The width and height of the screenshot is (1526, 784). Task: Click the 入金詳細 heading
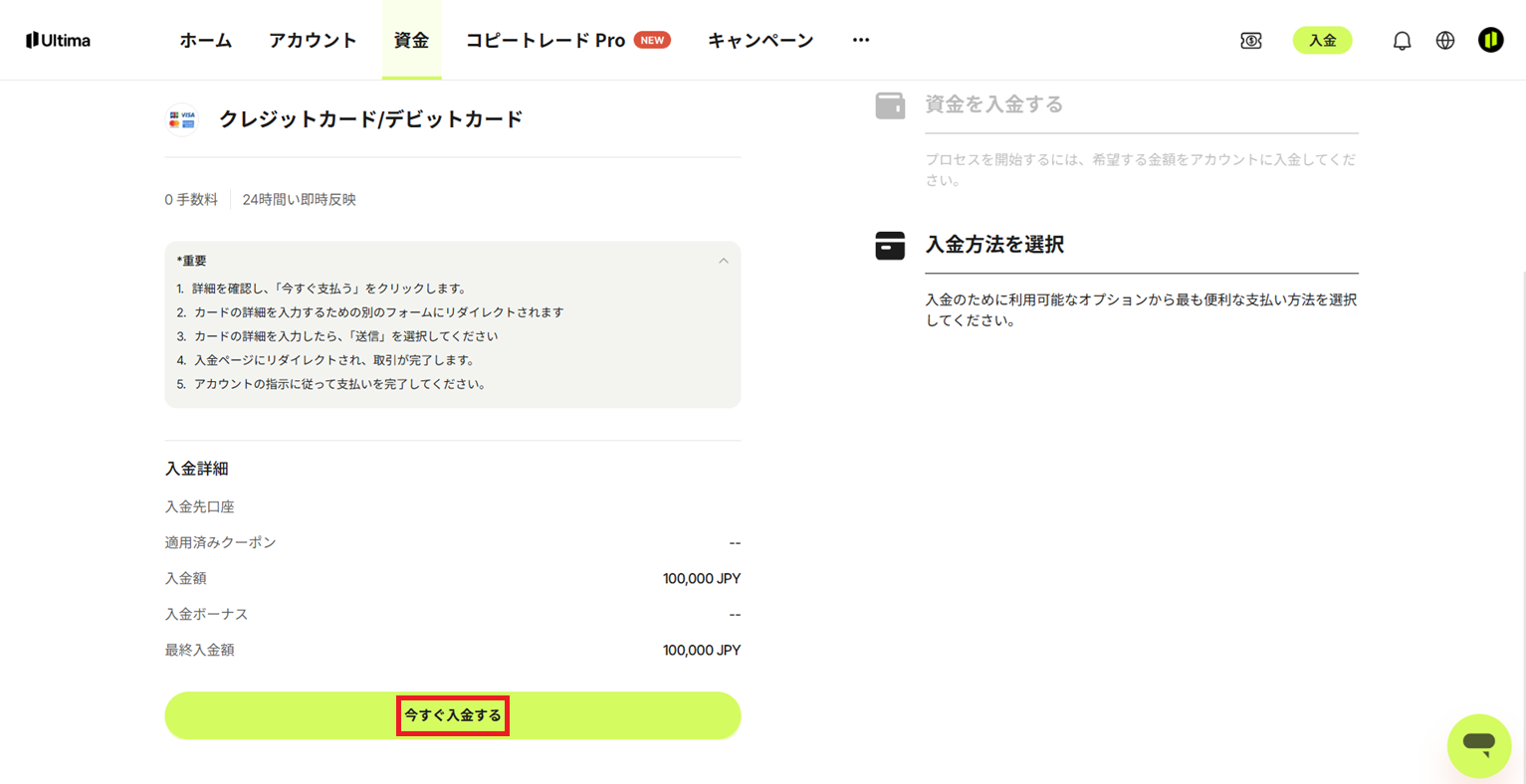click(196, 469)
